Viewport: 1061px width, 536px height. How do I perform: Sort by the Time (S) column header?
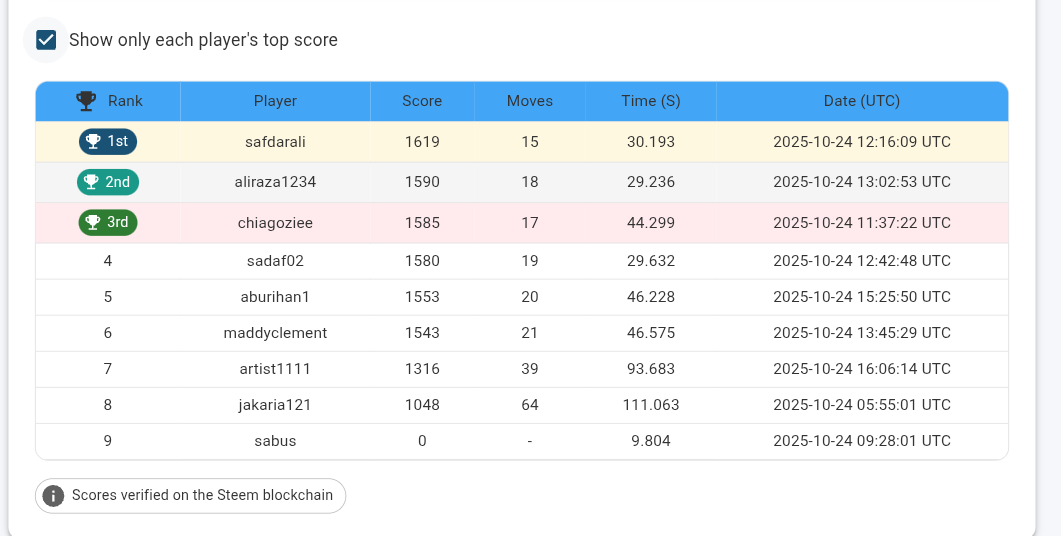click(x=651, y=101)
